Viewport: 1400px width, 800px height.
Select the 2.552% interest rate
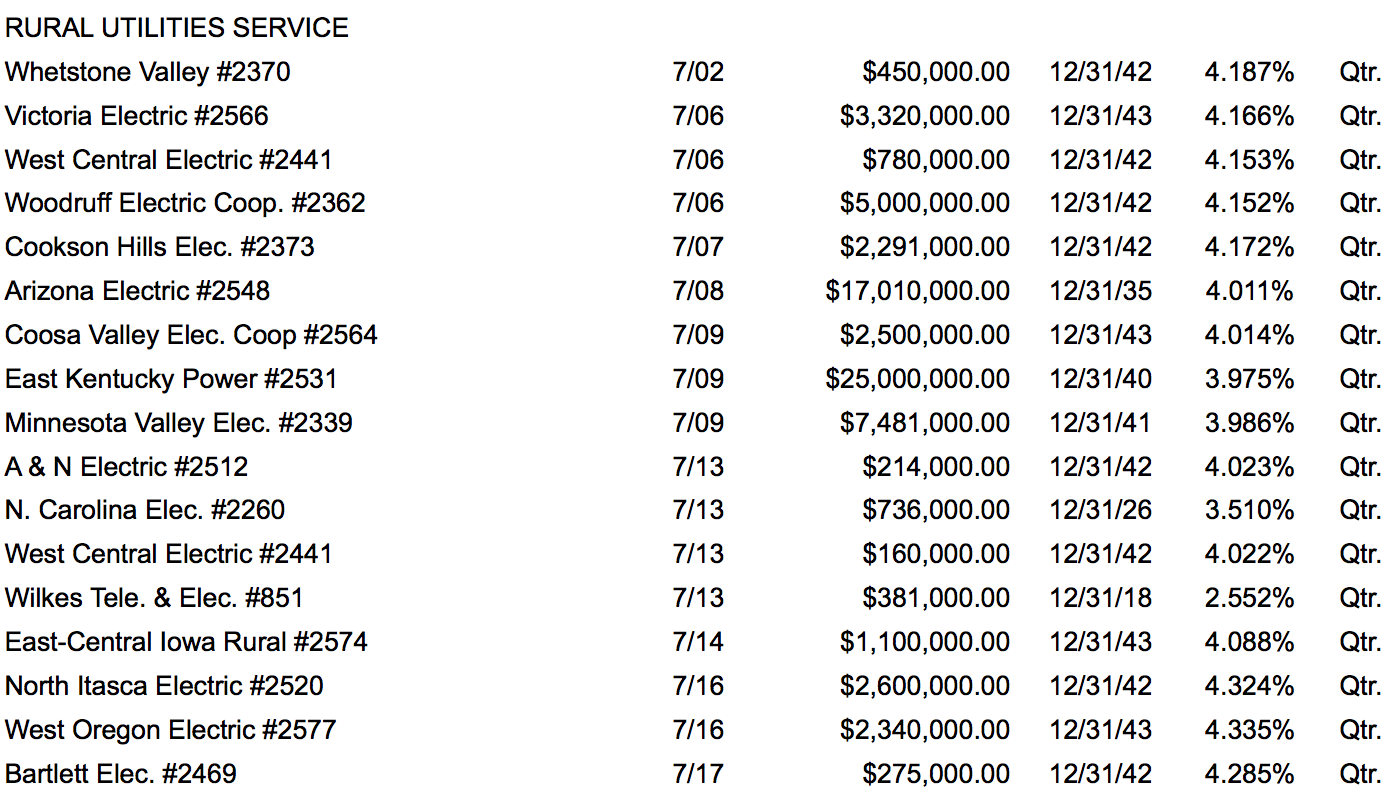coord(1249,598)
